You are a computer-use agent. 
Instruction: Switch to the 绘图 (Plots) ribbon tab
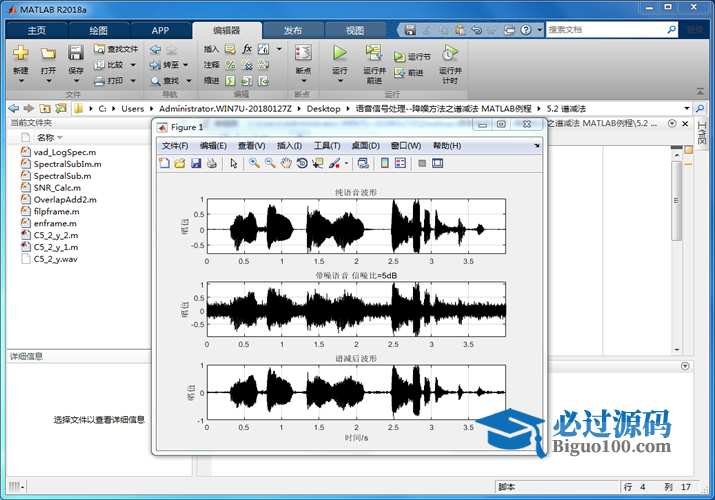point(99,30)
